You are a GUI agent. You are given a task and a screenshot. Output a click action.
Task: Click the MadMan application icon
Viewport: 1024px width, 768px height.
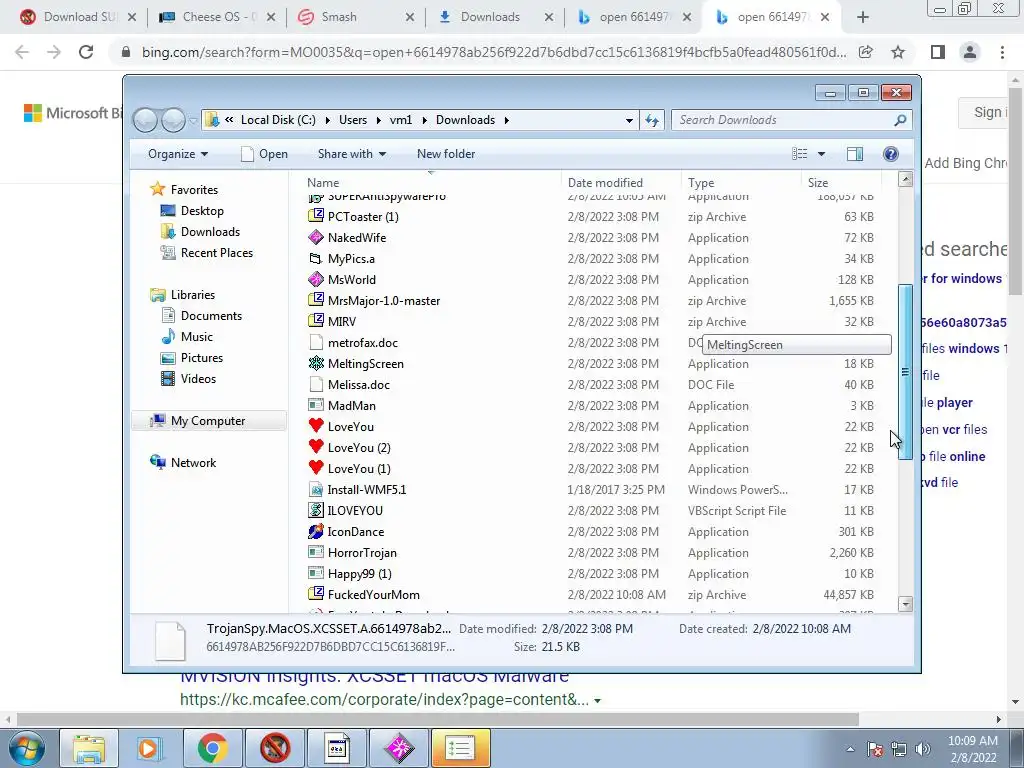(x=316, y=406)
